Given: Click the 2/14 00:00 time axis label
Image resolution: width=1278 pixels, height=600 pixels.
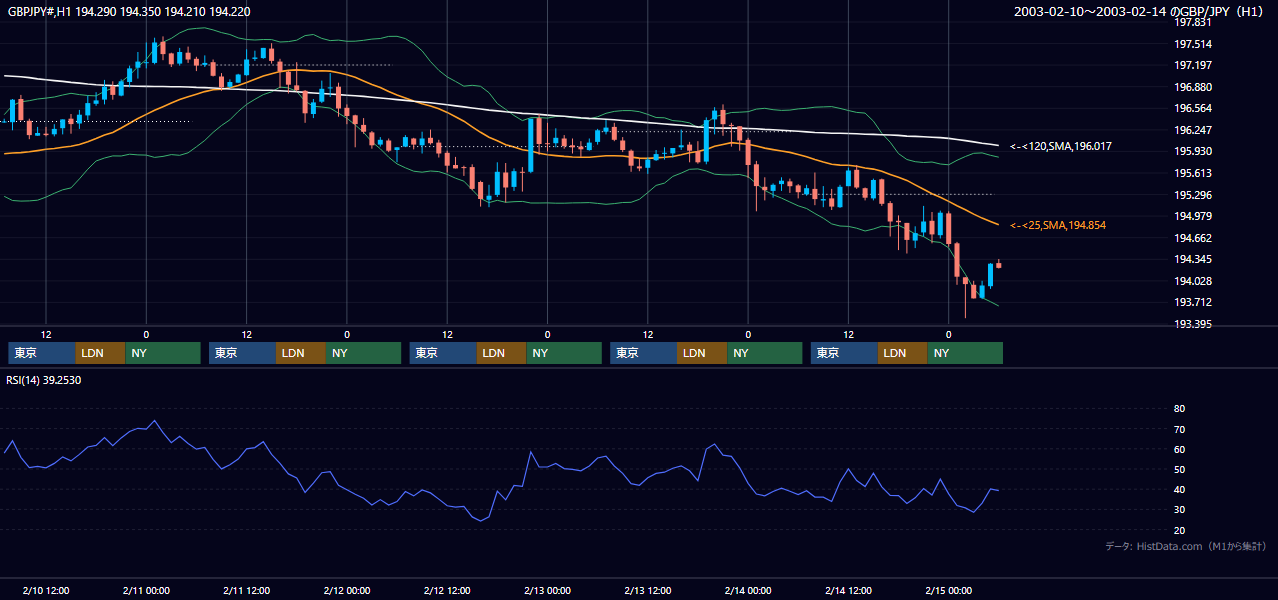Looking at the screenshot, I should click(x=748, y=590).
